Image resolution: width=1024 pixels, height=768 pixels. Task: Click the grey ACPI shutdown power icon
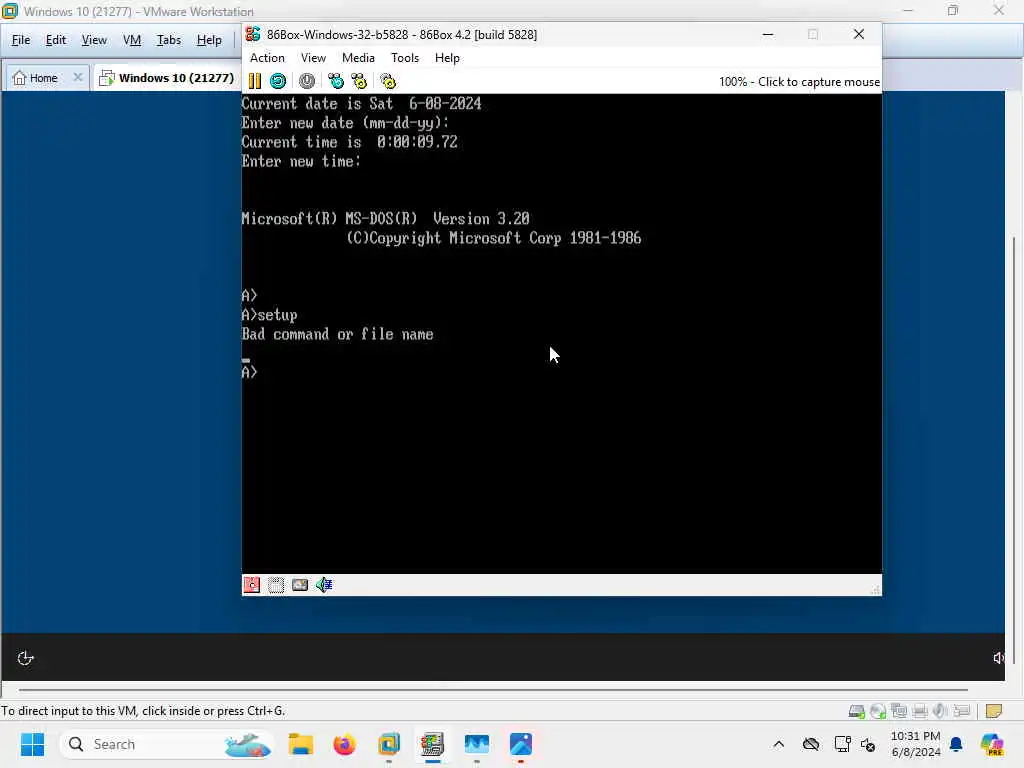[x=307, y=81]
